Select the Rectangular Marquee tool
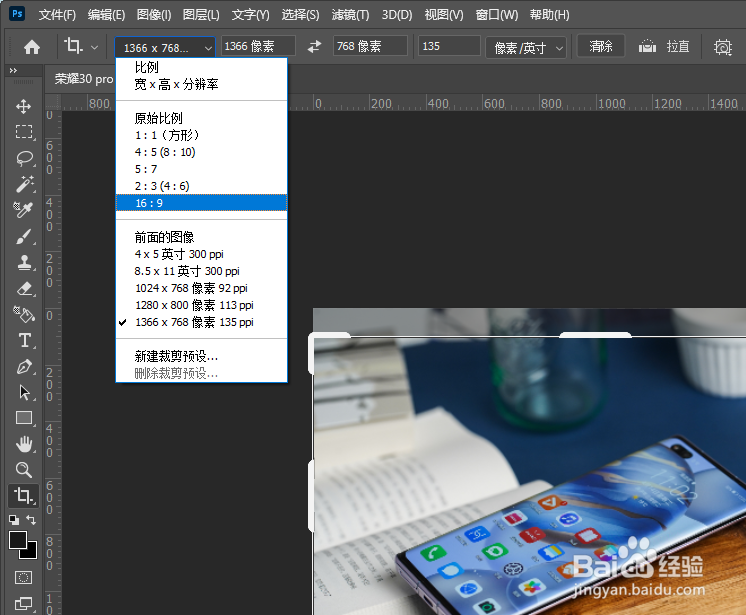 (24, 132)
